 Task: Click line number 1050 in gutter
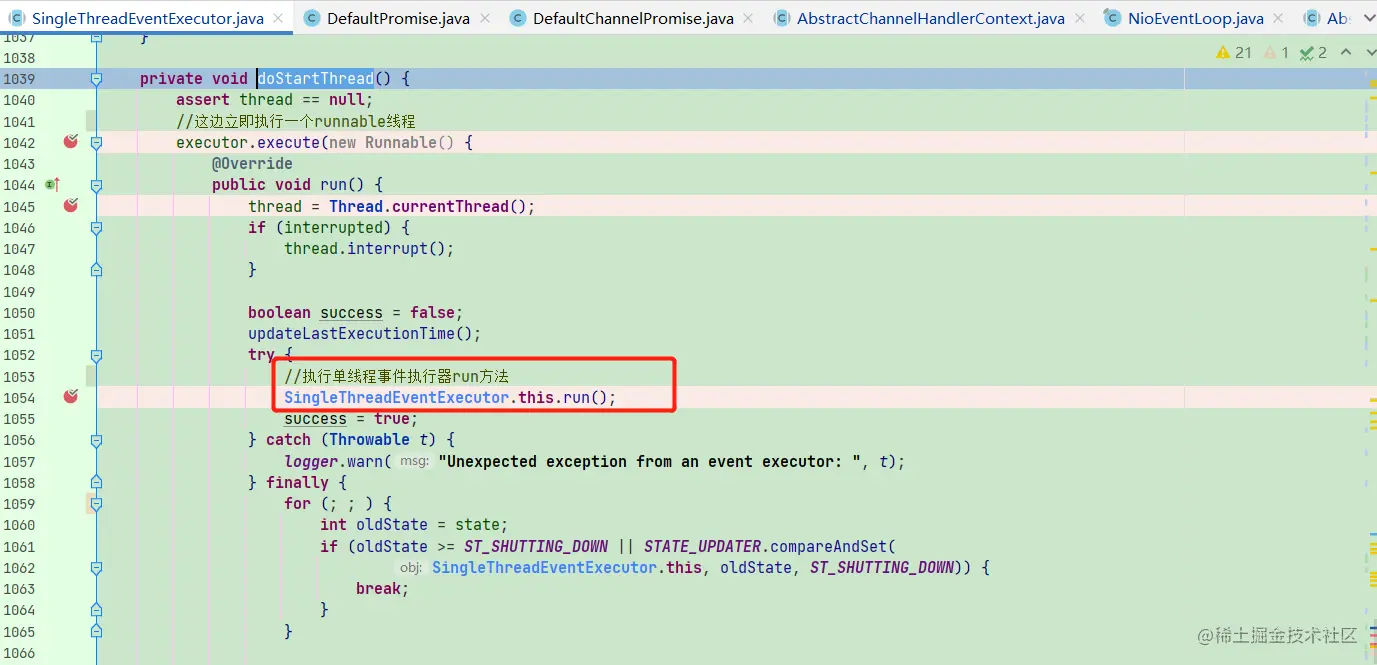point(19,312)
